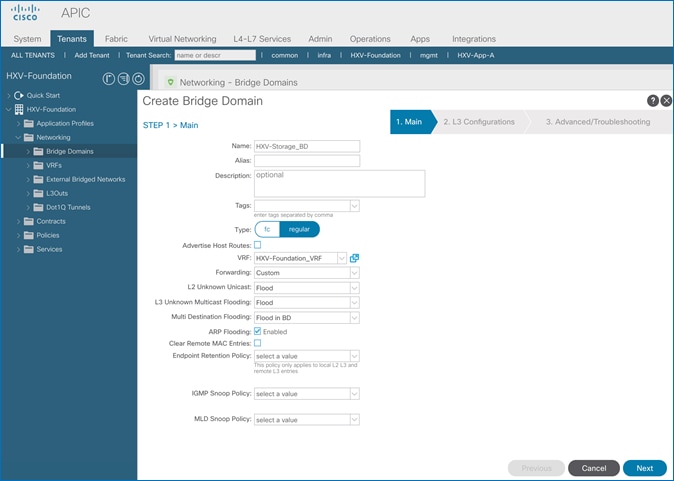
Task: Click the Dot1Q Tunnels folder icon
Action: [39, 207]
